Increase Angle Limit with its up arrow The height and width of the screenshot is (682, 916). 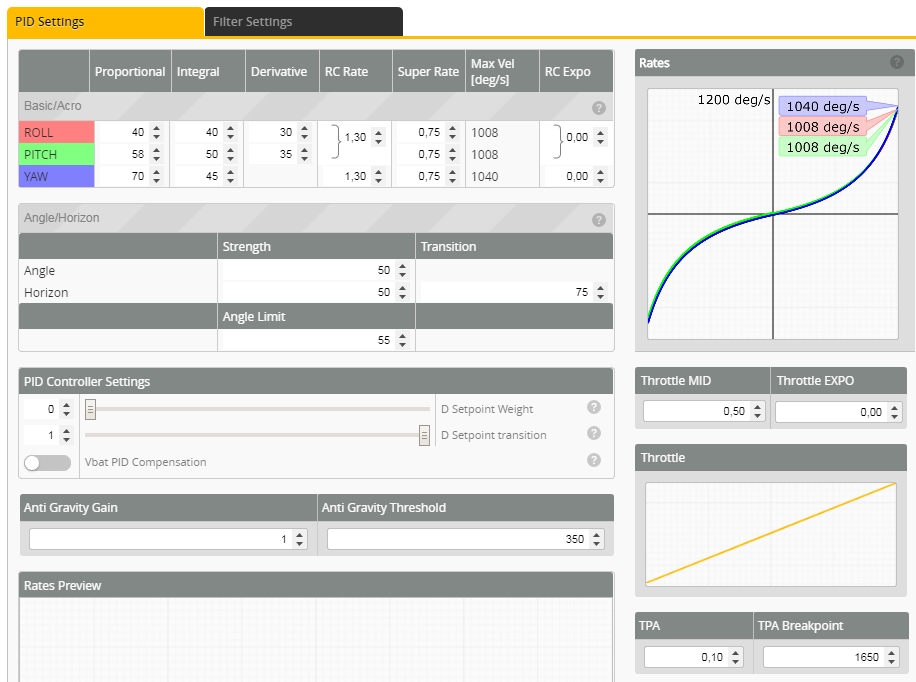pos(403,336)
